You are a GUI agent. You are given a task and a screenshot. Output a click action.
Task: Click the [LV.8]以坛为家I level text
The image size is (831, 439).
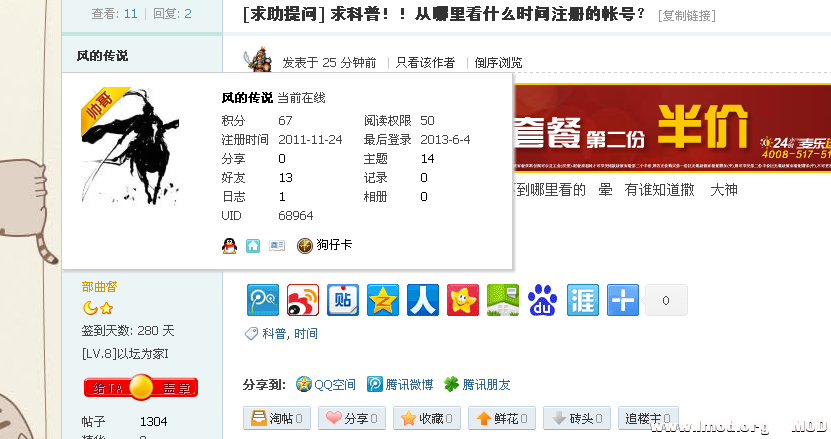click(125, 354)
